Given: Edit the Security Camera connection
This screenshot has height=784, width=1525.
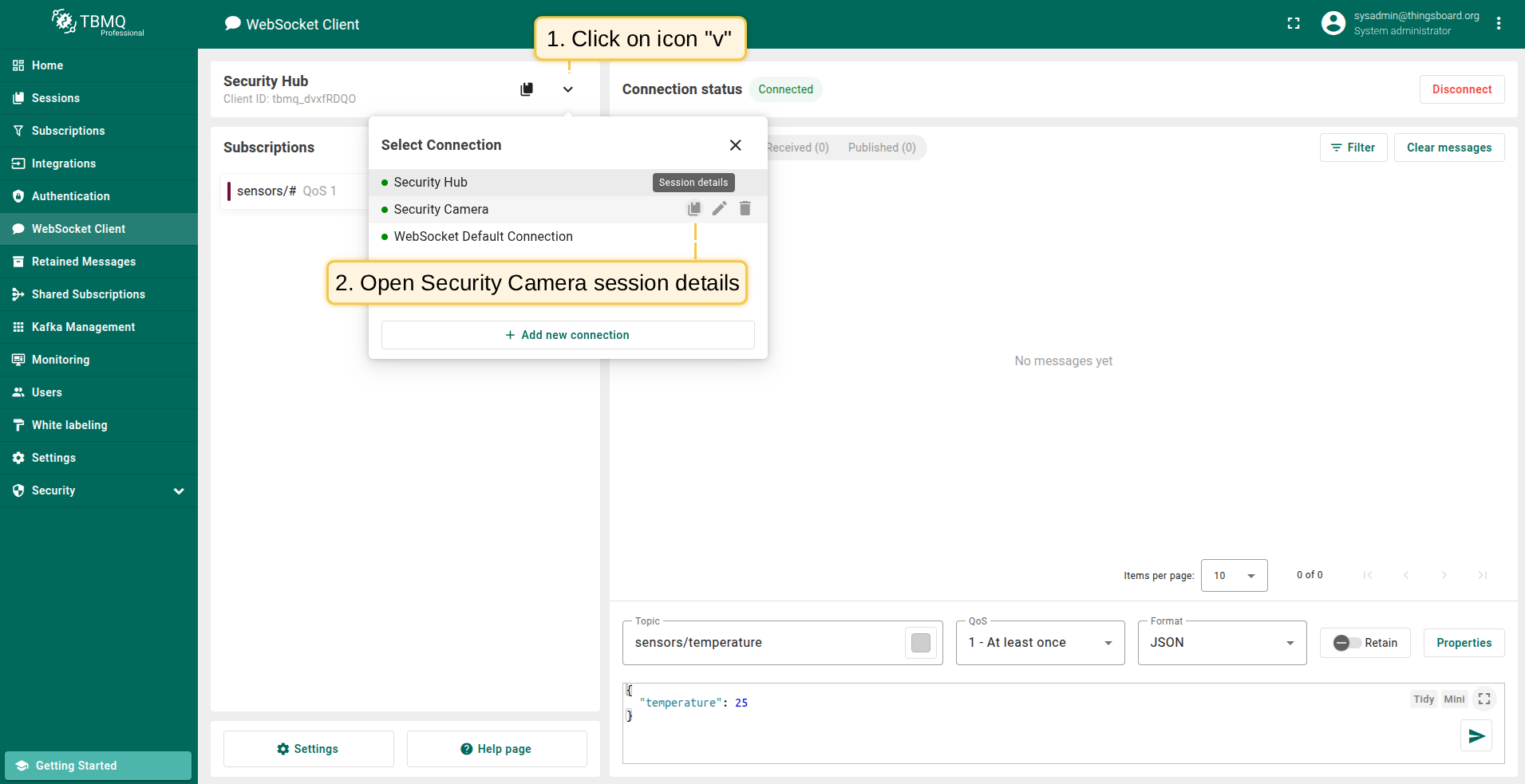Looking at the screenshot, I should (x=720, y=209).
